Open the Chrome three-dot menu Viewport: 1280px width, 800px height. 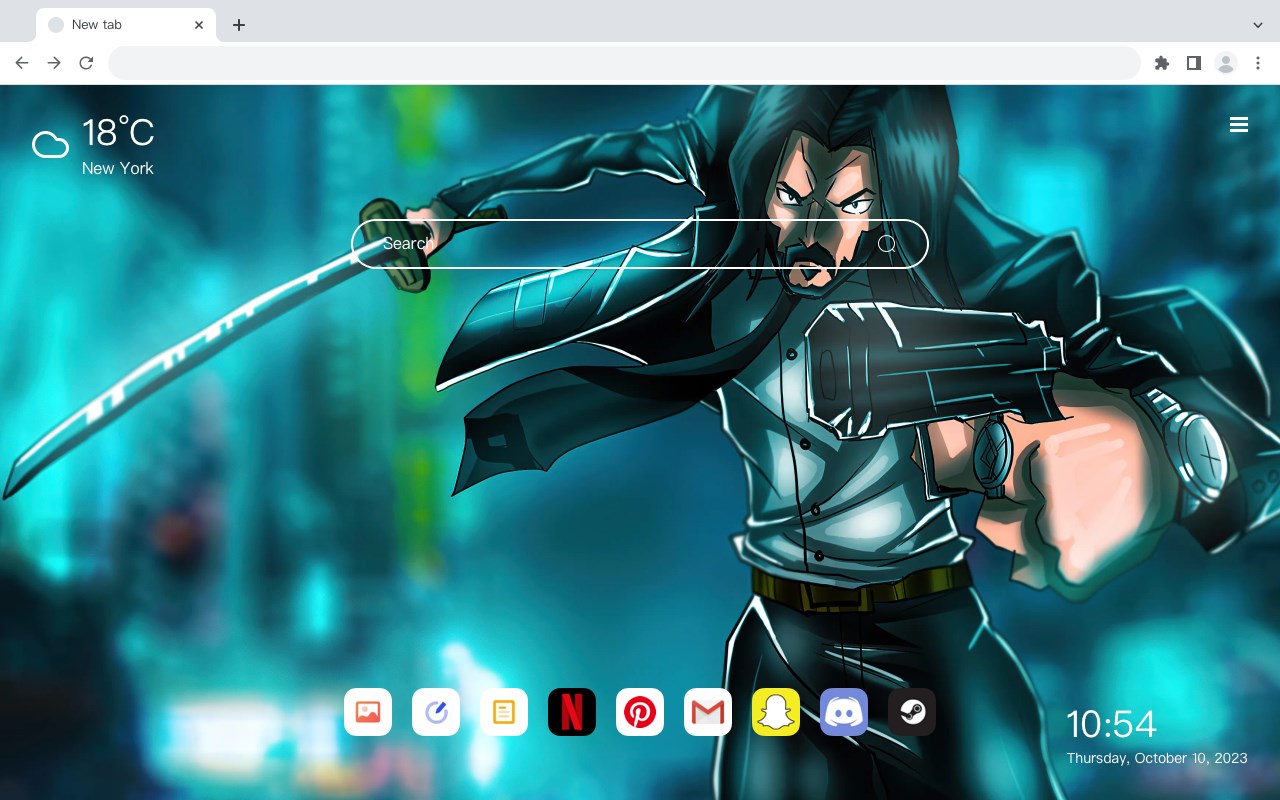[1258, 63]
